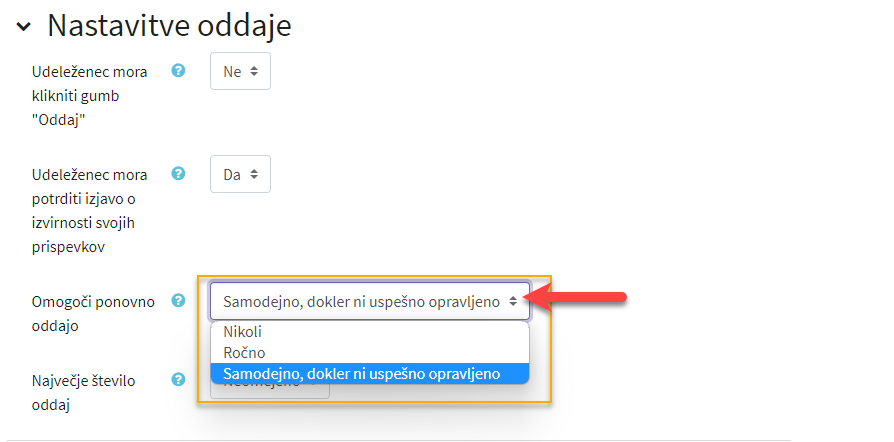Open help for klikniti gumb "Oddaj" setting

tap(178, 71)
